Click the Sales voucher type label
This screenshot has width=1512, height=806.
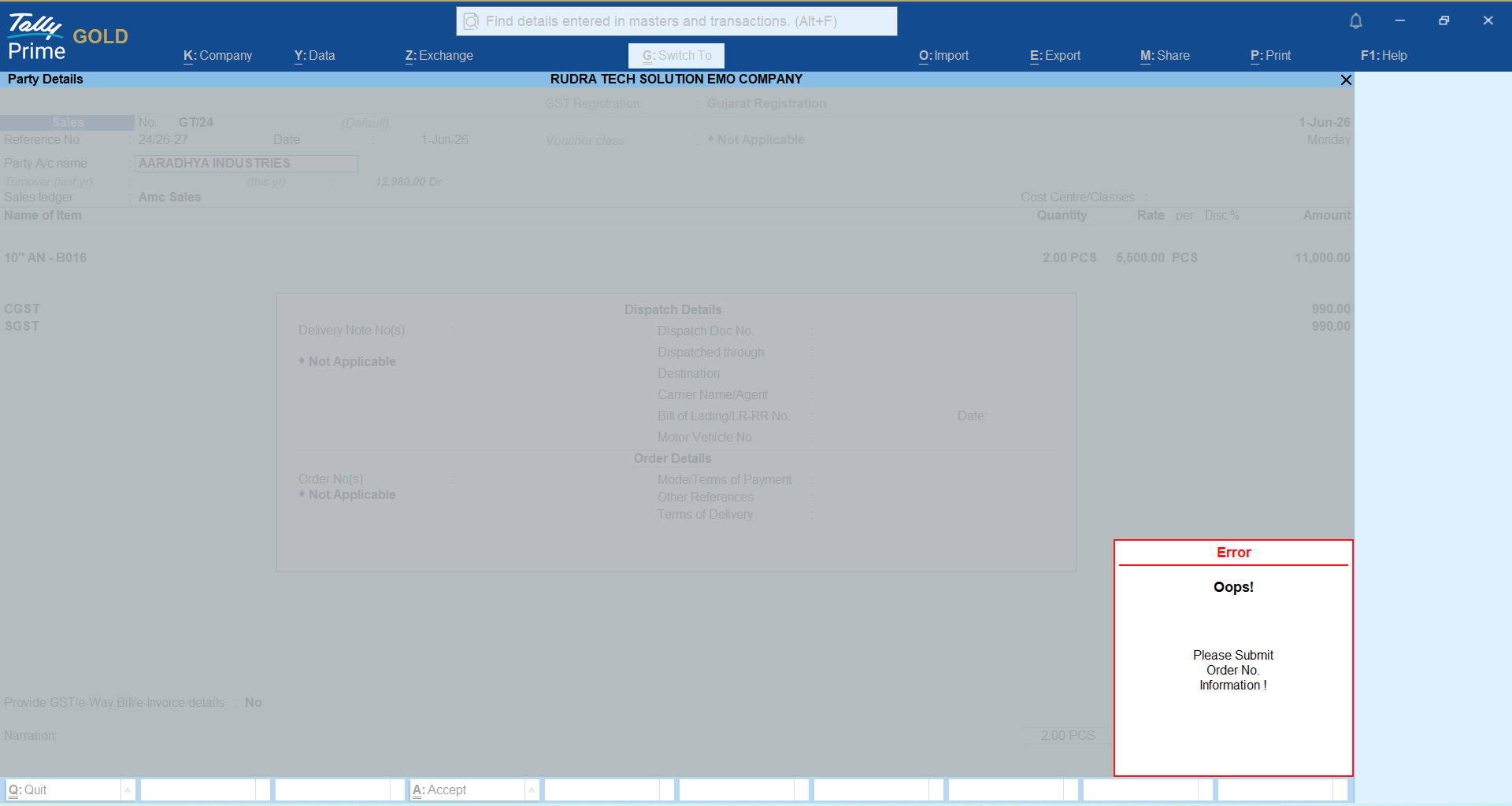click(x=68, y=123)
